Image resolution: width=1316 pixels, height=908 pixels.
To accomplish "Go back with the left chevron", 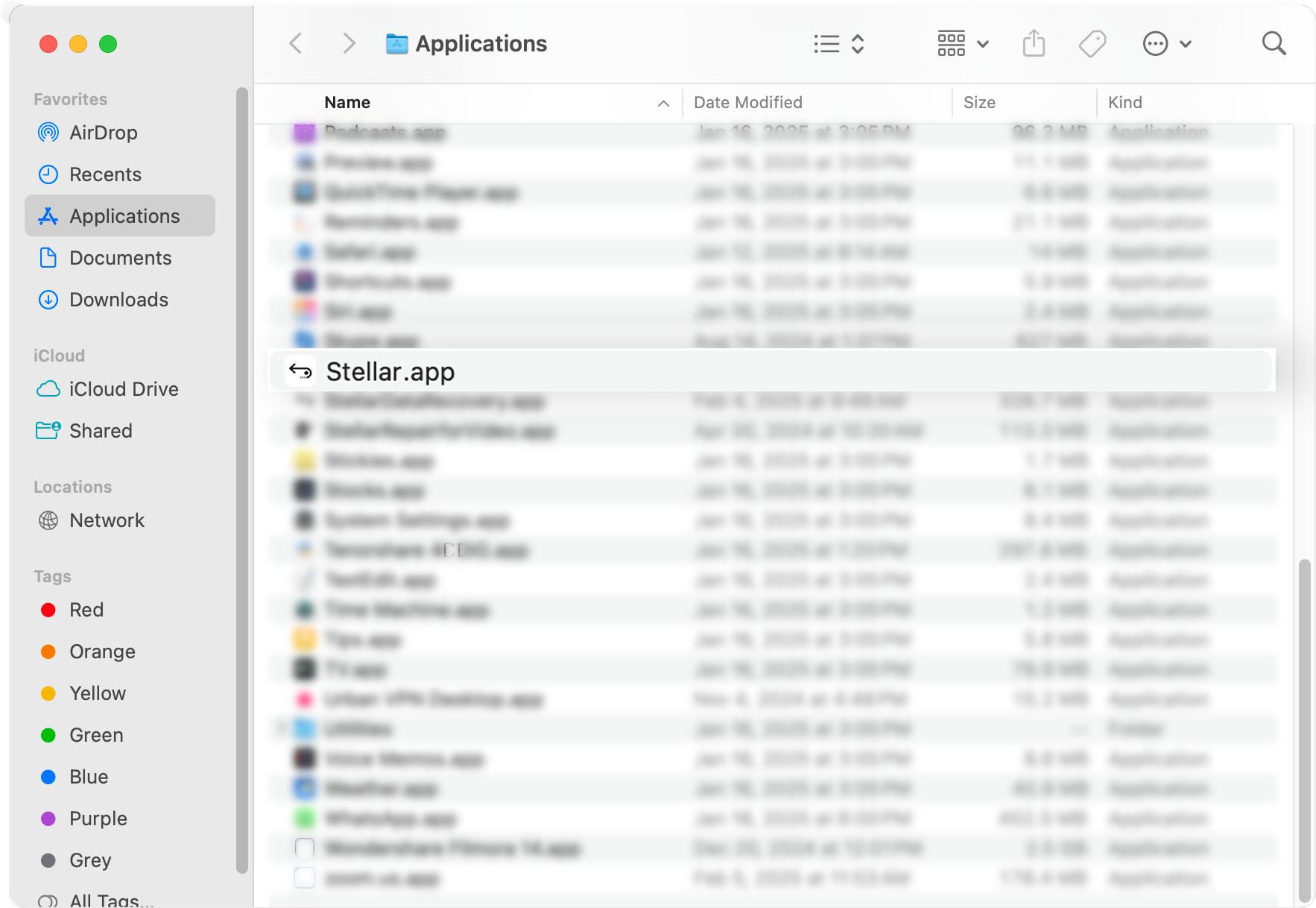I will [296, 44].
